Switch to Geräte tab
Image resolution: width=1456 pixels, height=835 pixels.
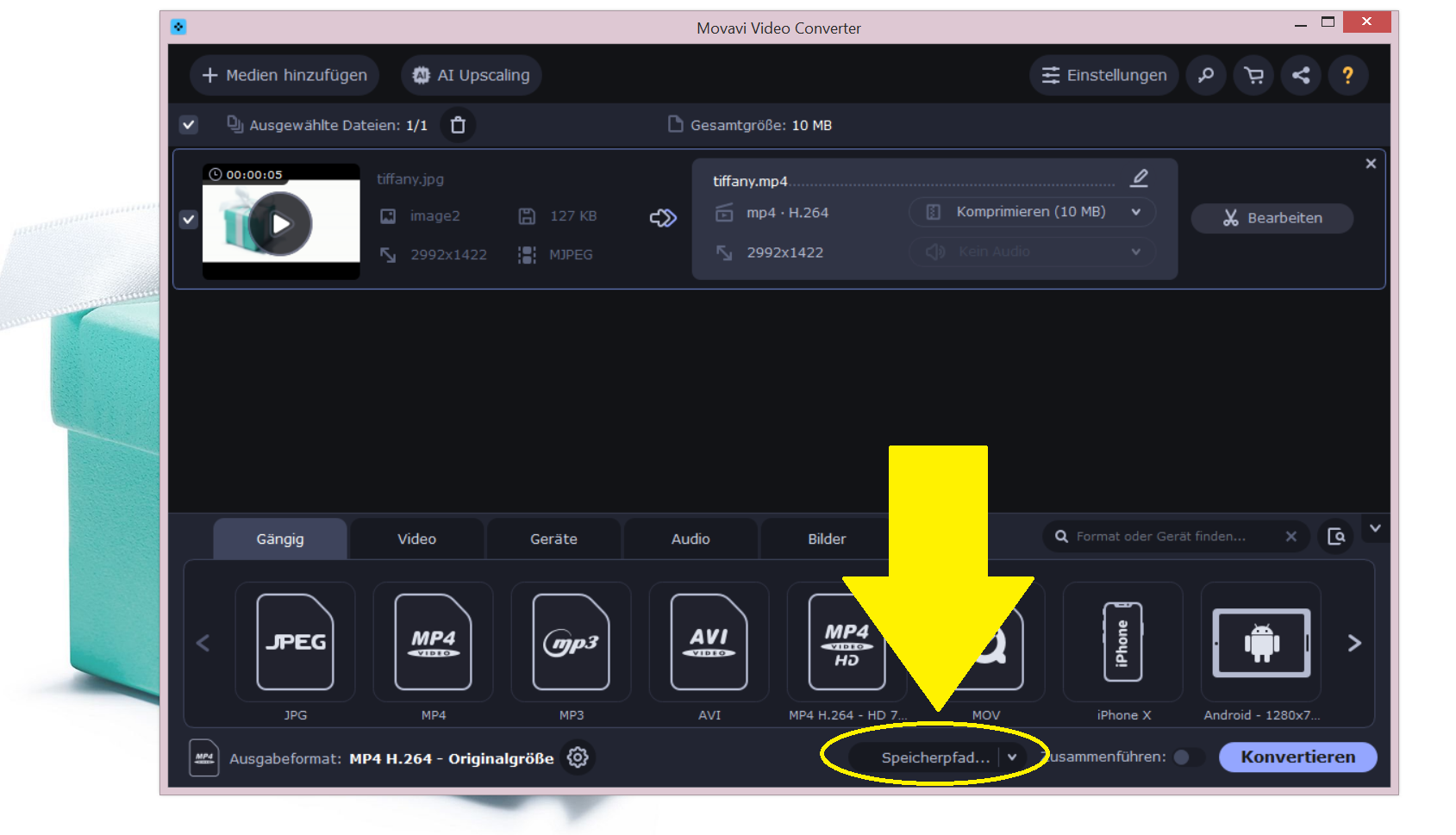pyautogui.click(x=553, y=539)
